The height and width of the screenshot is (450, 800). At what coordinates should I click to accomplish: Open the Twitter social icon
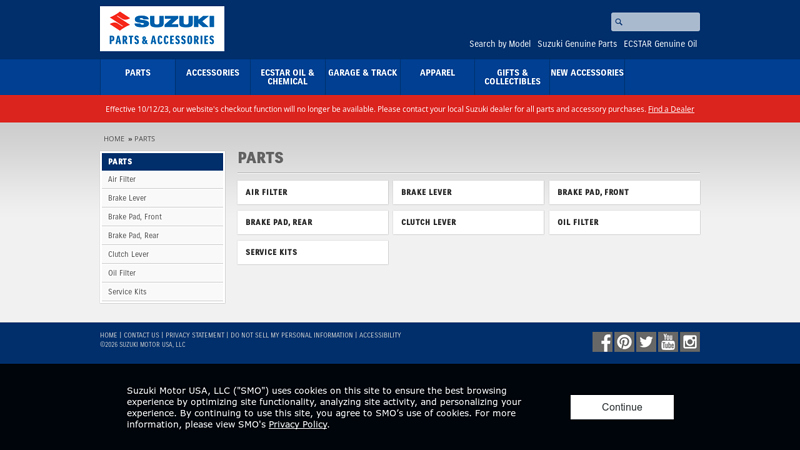(x=646, y=342)
